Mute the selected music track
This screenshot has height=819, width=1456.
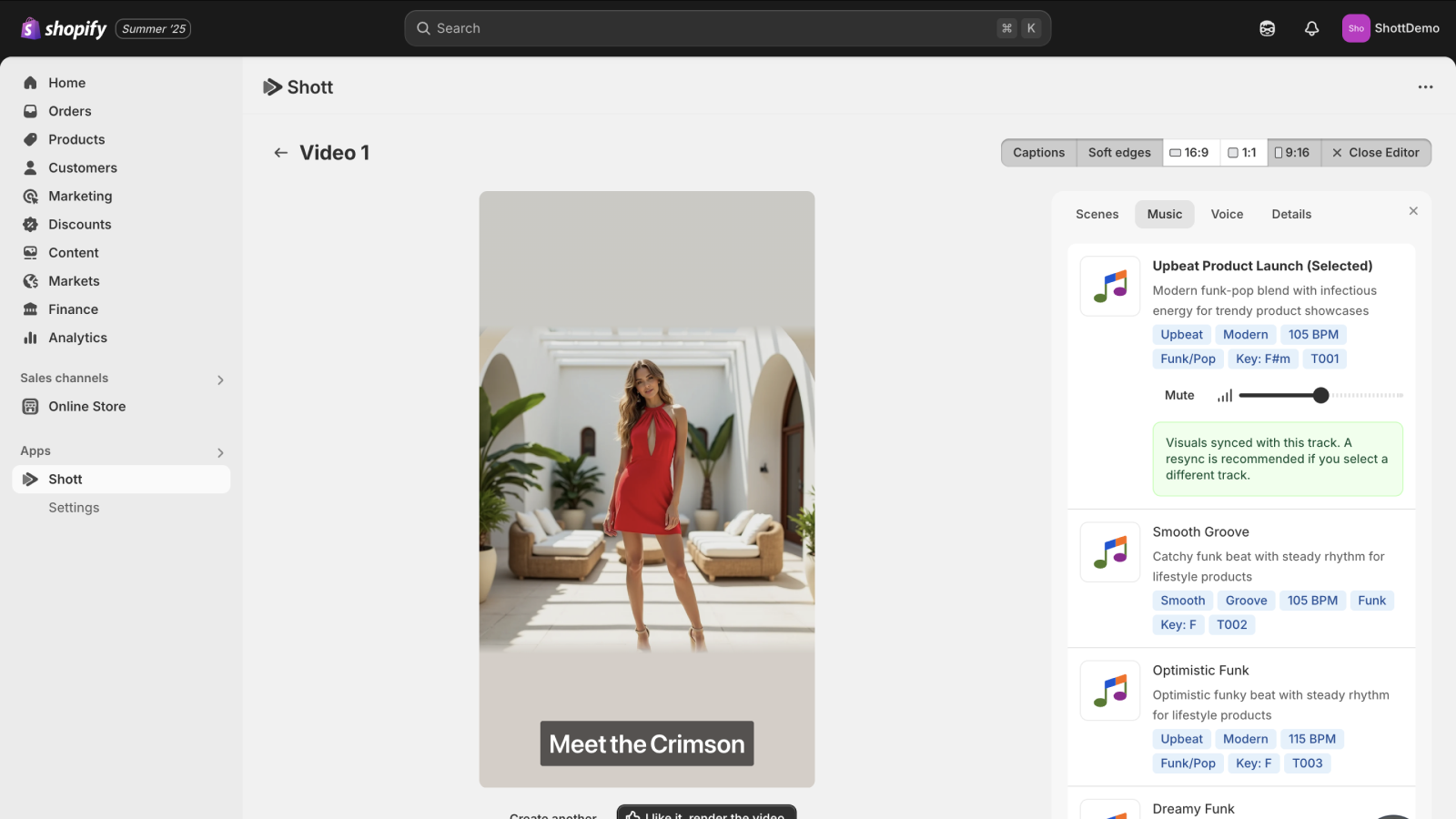(x=1179, y=395)
